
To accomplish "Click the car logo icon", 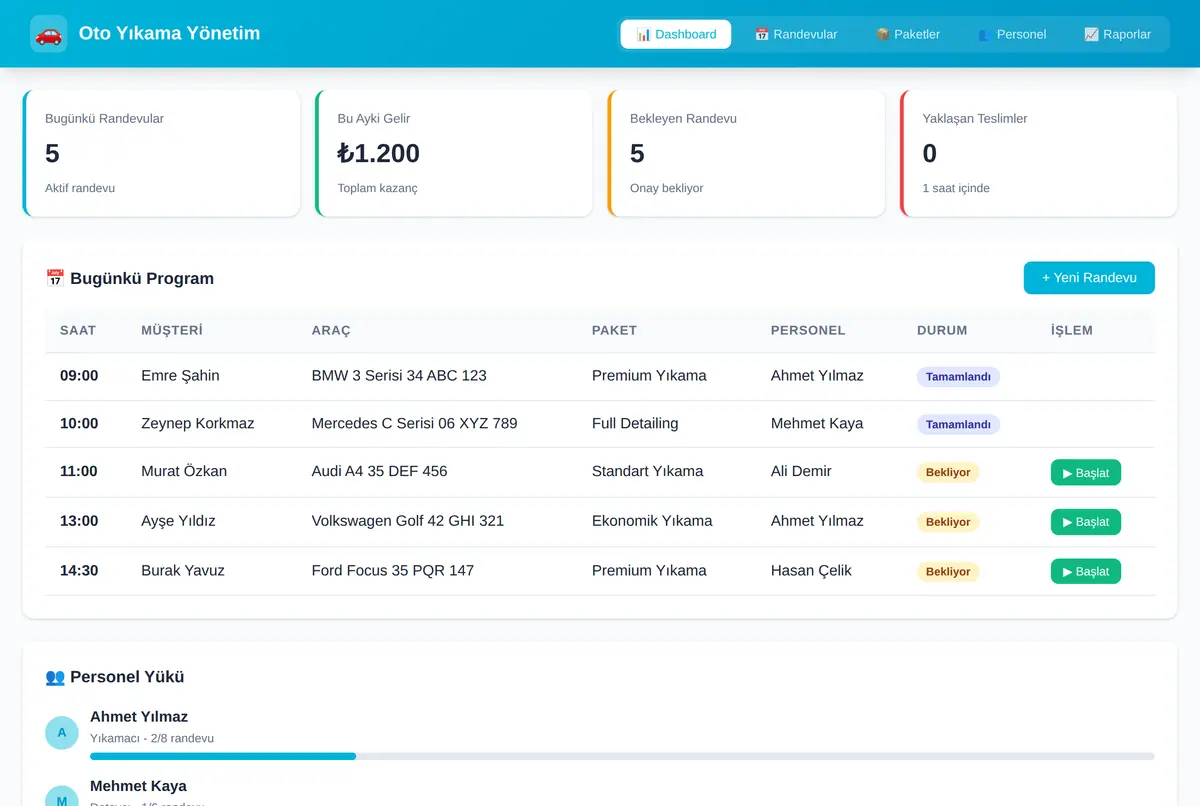I will (x=49, y=34).
